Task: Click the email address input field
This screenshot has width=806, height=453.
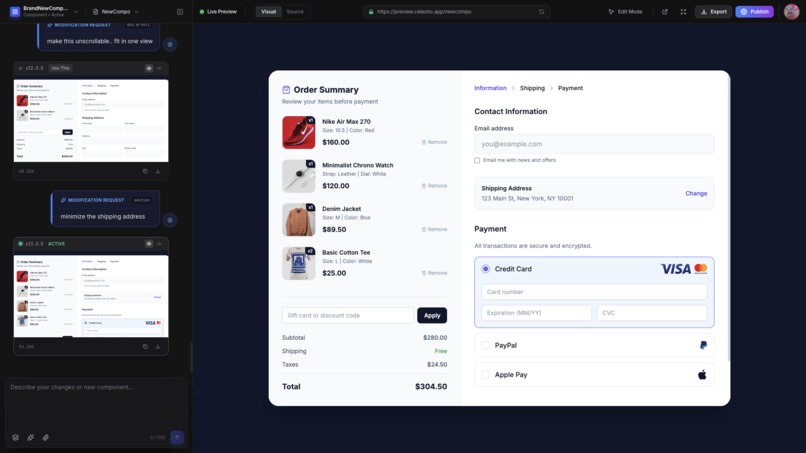Action: point(594,144)
